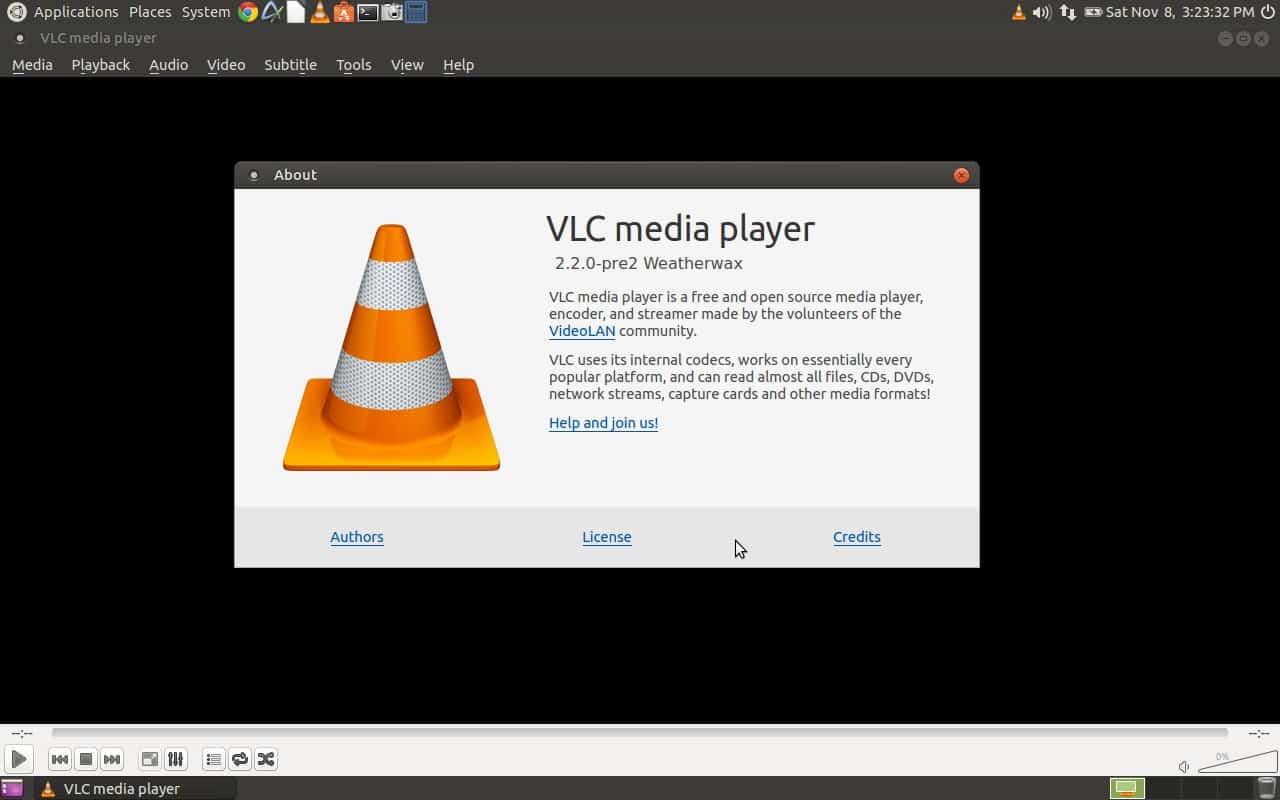1280x800 pixels.
Task: Launch the Terminal from top panel
Action: 368,12
